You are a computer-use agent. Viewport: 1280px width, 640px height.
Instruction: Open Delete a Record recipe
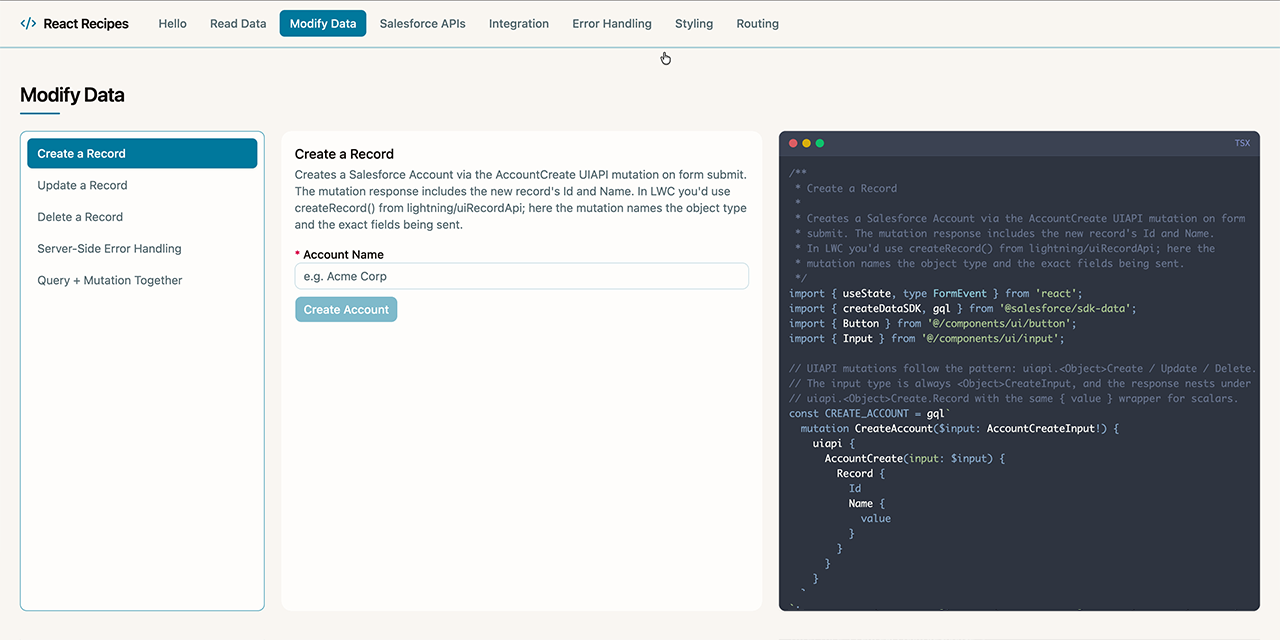click(x=142, y=217)
